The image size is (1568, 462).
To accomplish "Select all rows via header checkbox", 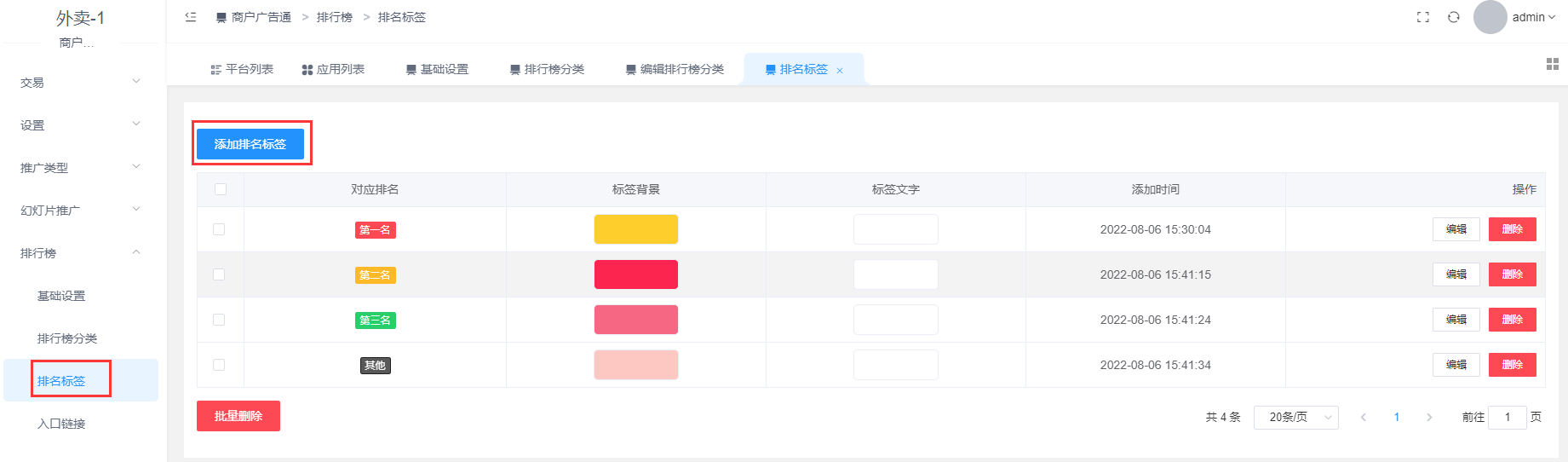I will pyautogui.click(x=221, y=189).
